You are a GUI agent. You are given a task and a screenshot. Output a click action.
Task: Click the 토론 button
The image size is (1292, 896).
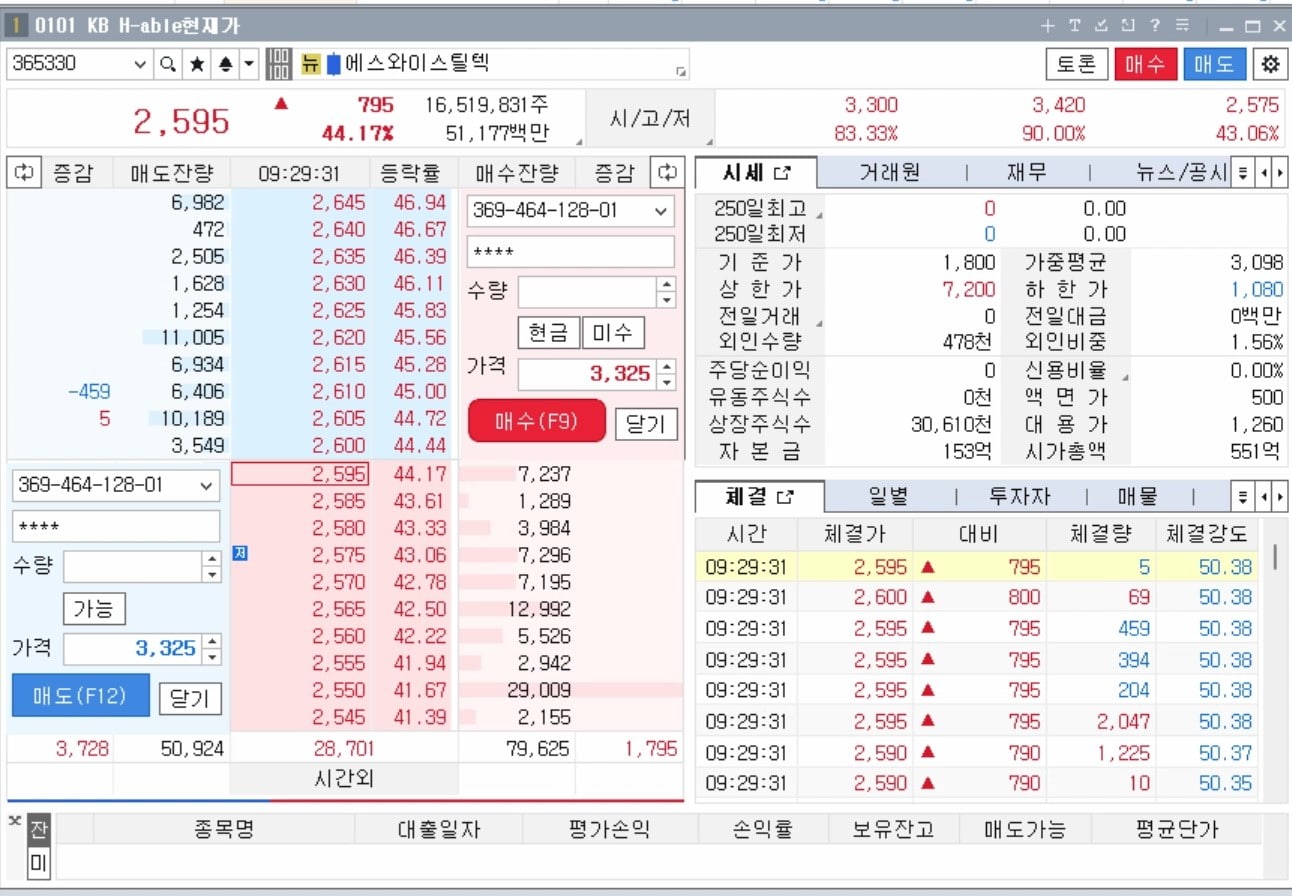(1076, 65)
